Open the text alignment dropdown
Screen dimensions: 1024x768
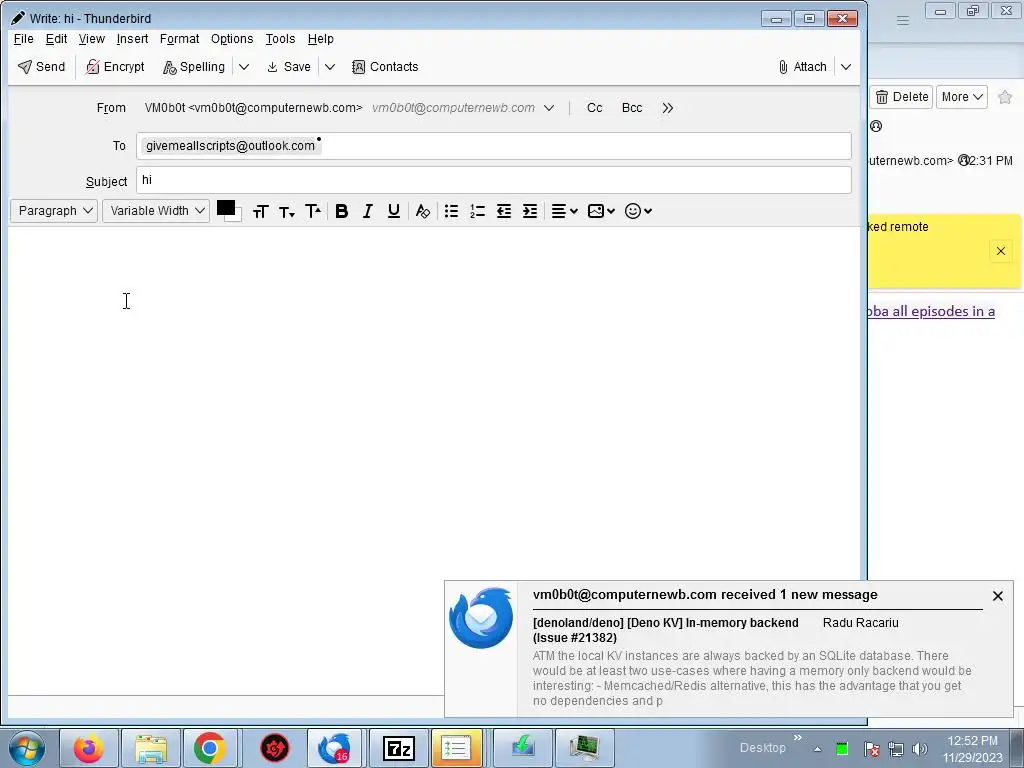564,211
